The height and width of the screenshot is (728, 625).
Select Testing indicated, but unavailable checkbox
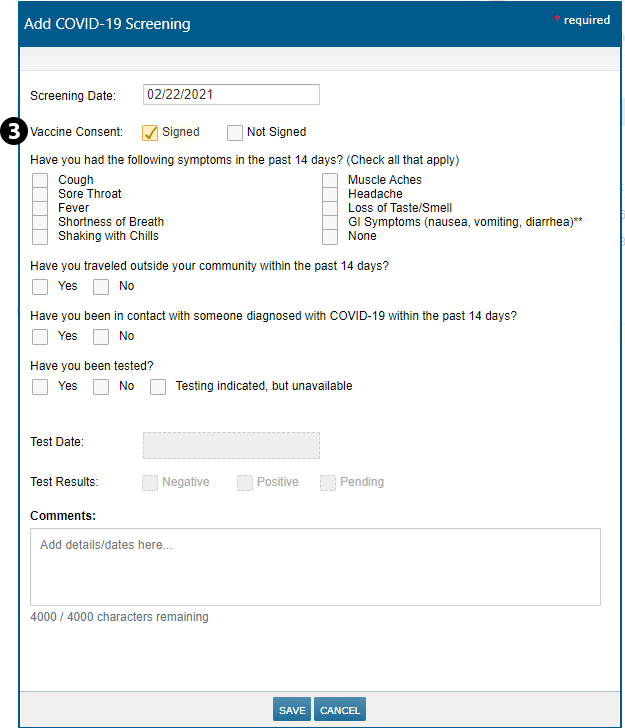point(158,387)
